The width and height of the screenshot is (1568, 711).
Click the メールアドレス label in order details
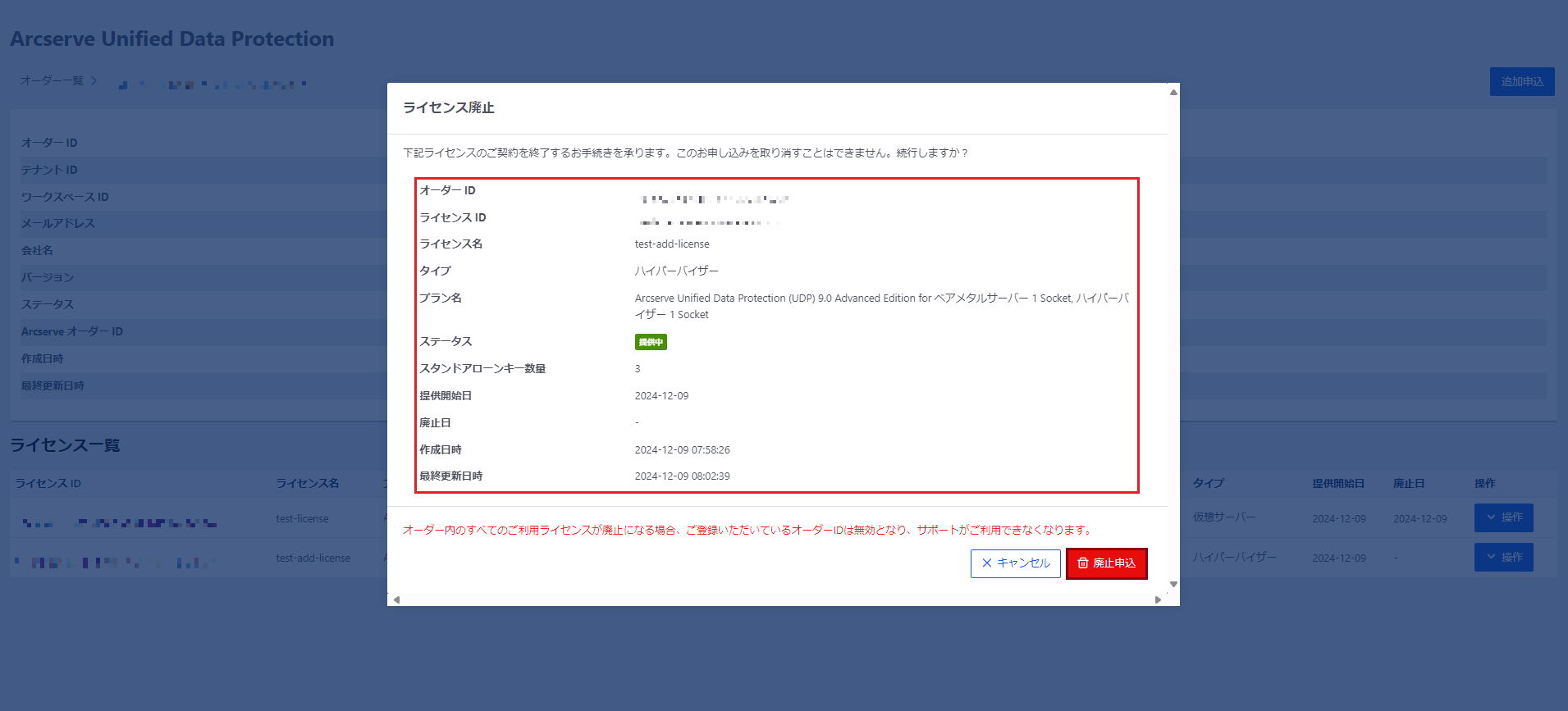(x=58, y=223)
